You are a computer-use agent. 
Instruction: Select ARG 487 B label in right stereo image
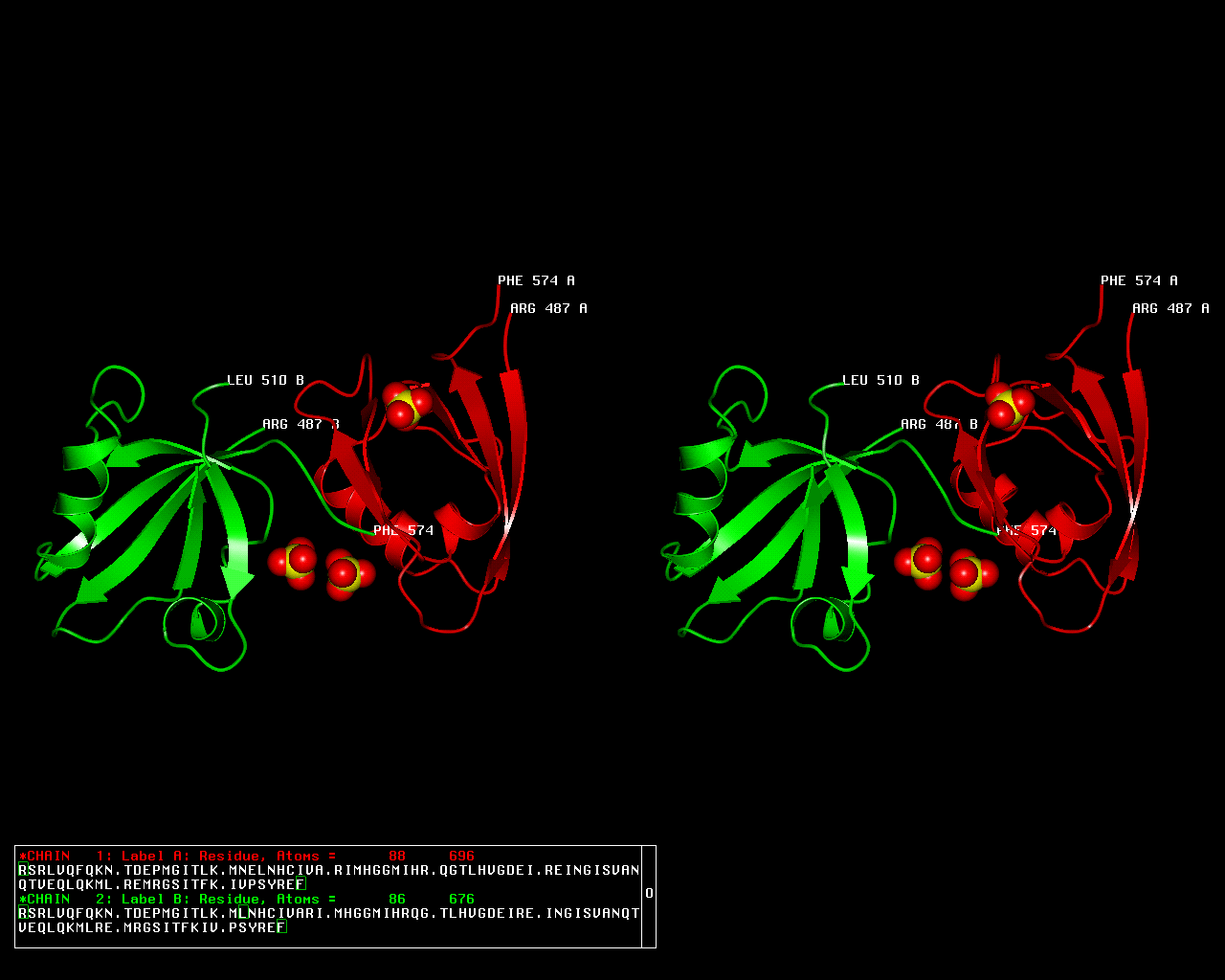click(x=939, y=424)
